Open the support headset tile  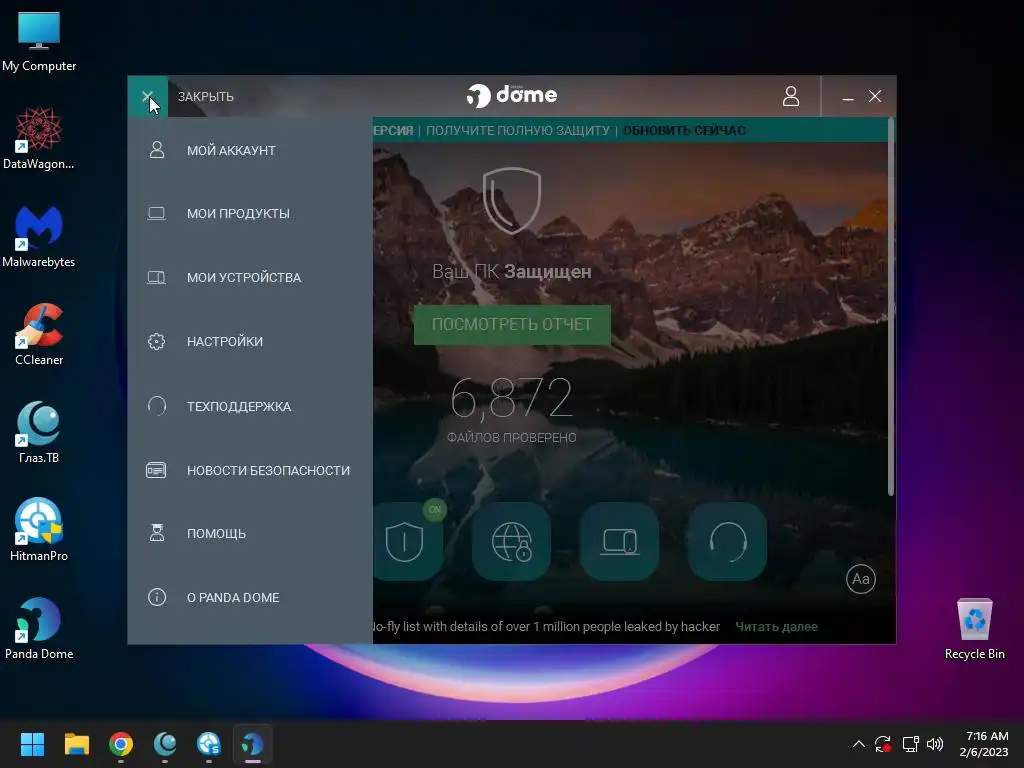pyautogui.click(x=727, y=541)
